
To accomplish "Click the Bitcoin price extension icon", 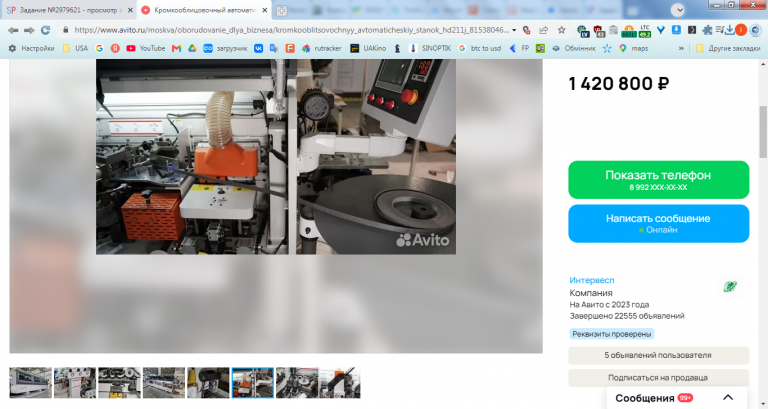I will [629, 31].
